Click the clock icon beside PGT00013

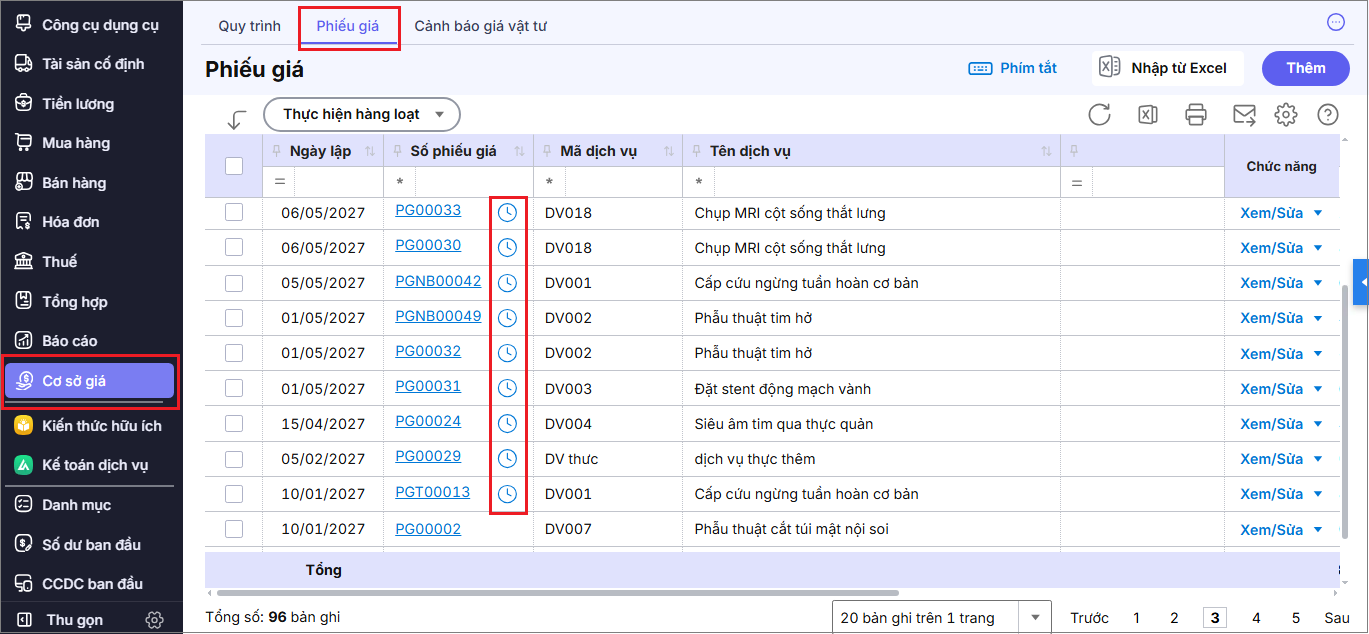508,493
